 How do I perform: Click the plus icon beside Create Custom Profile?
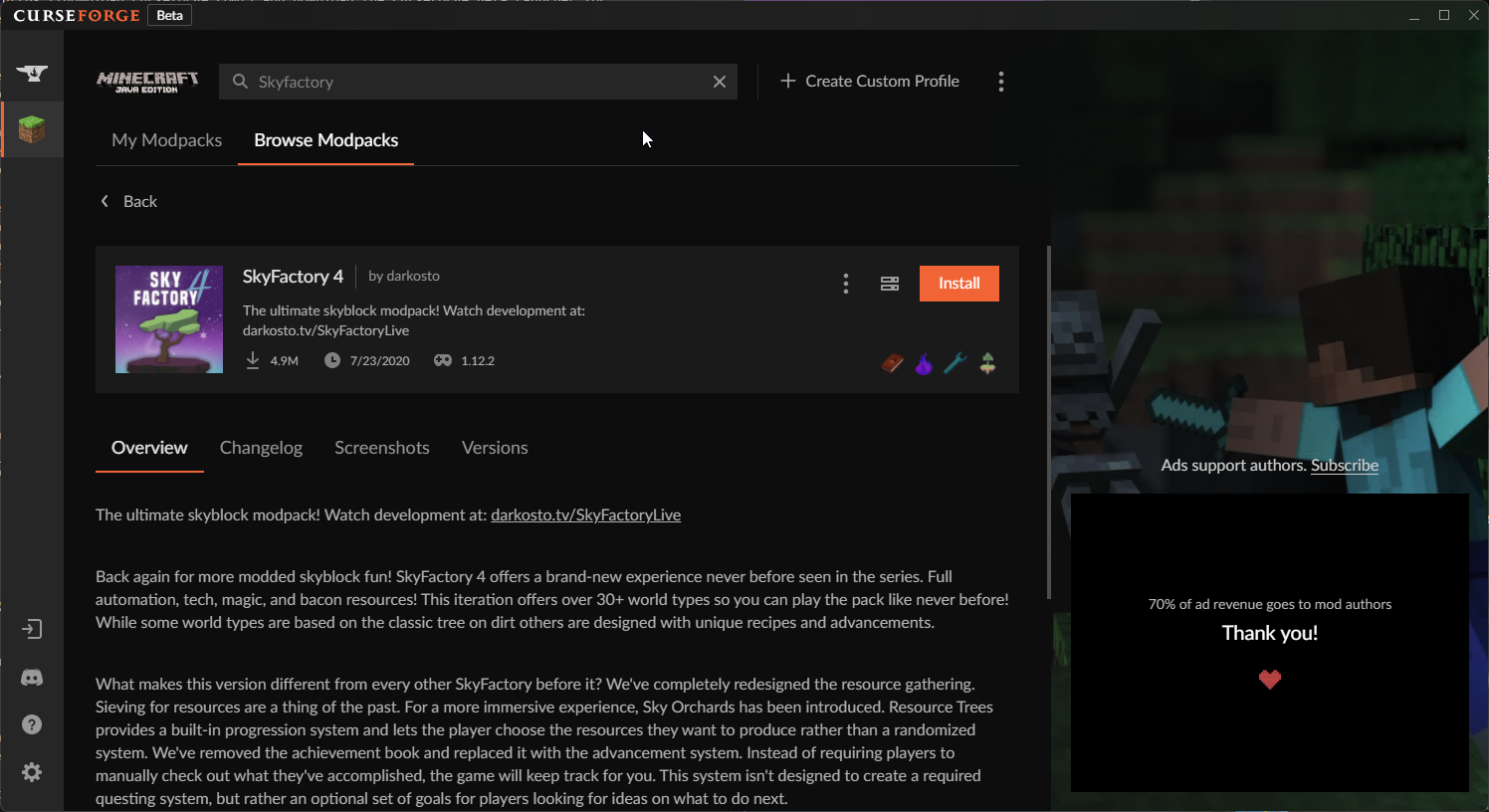(787, 81)
